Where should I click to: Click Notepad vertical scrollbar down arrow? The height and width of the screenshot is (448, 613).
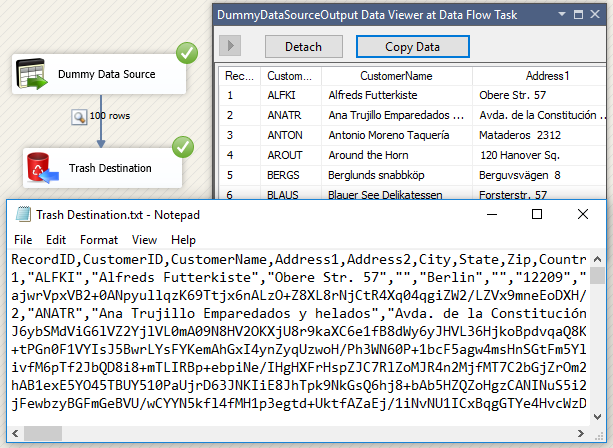[x=597, y=417]
